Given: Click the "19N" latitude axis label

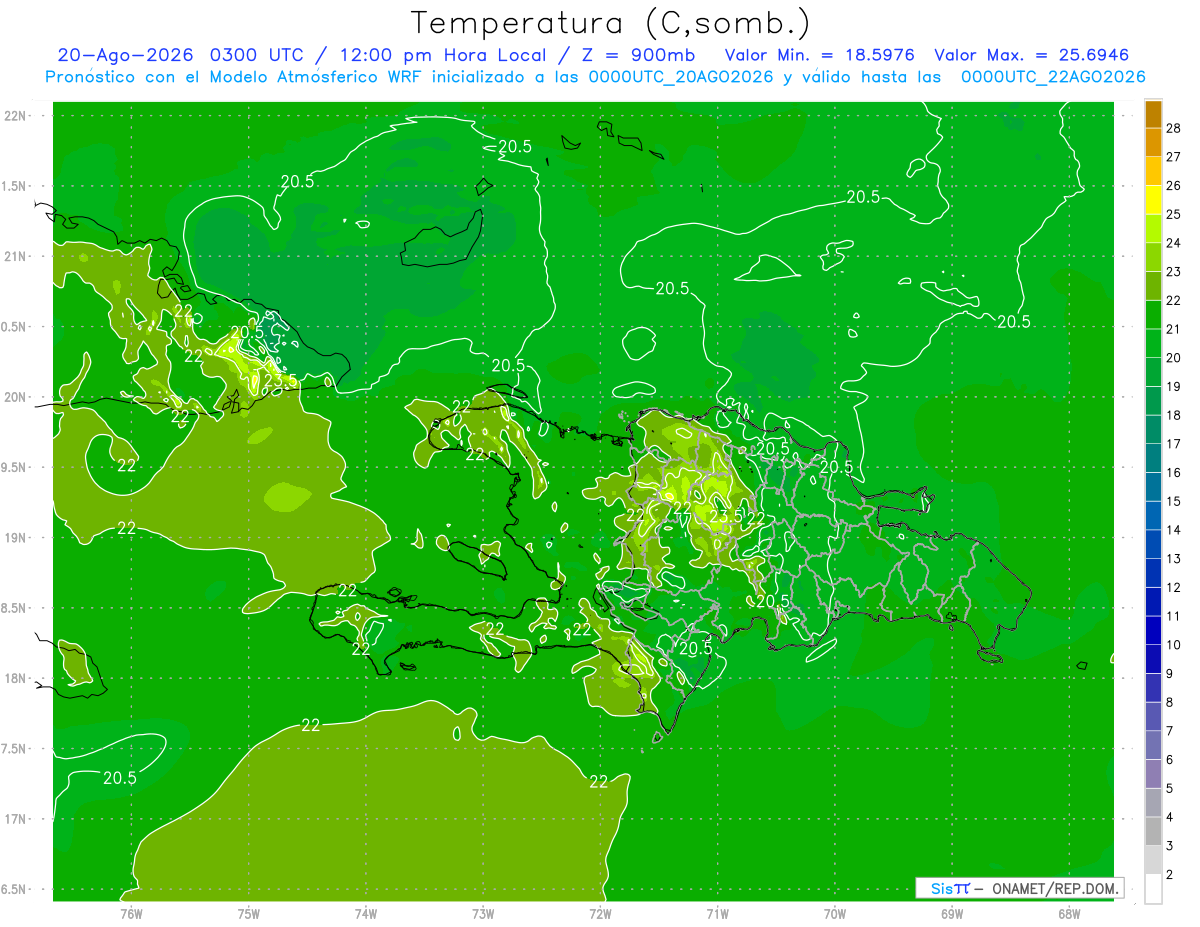Looking at the screenshot, I should pos(15,537).
